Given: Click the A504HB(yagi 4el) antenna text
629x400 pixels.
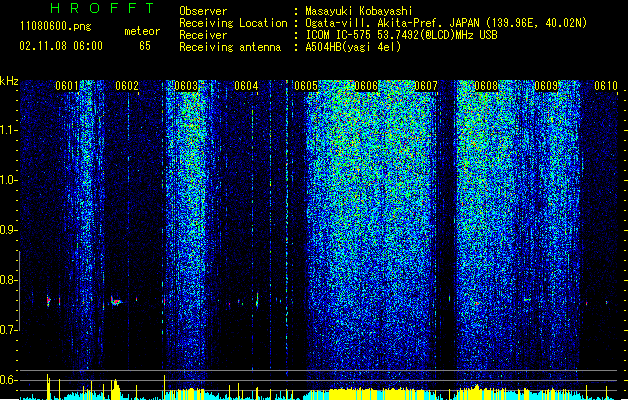Looking at the screenshot, I should pos(353,47).
